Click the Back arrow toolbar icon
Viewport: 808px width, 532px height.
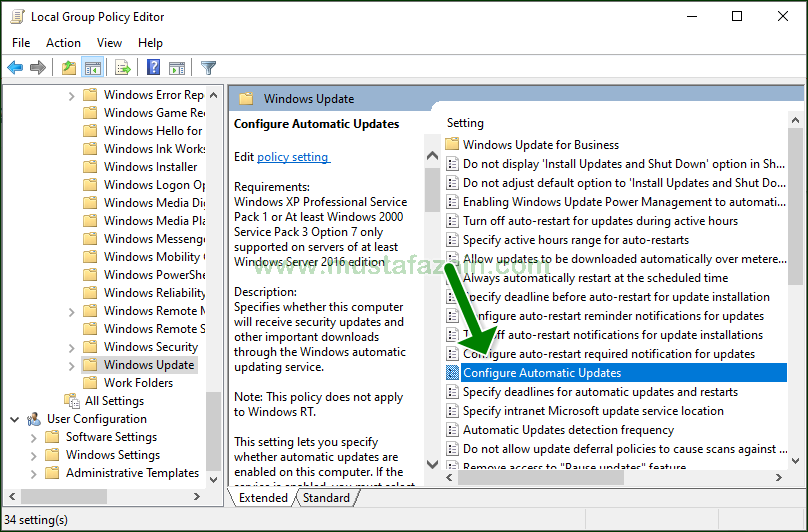[x=15, y=67]
